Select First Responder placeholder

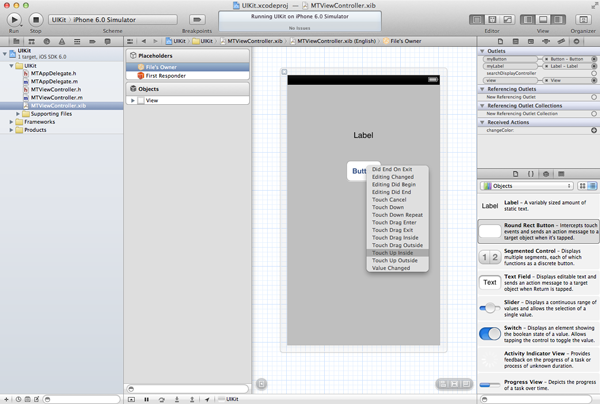click(x=188, y=76)
